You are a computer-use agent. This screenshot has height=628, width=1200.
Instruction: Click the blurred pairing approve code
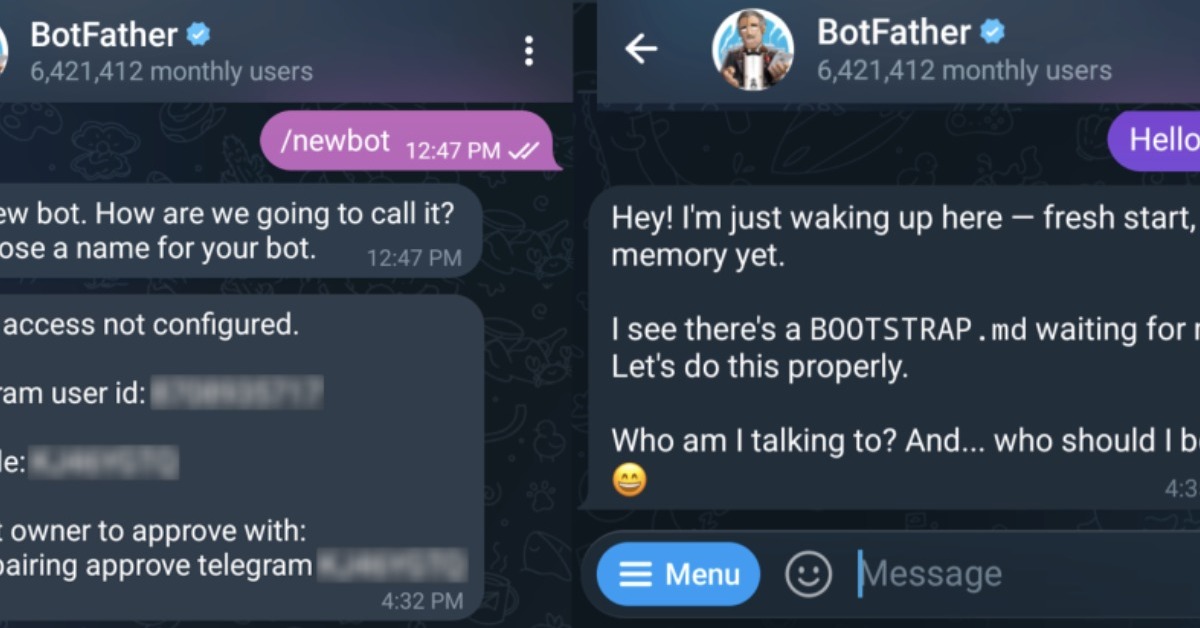[393, 566]
